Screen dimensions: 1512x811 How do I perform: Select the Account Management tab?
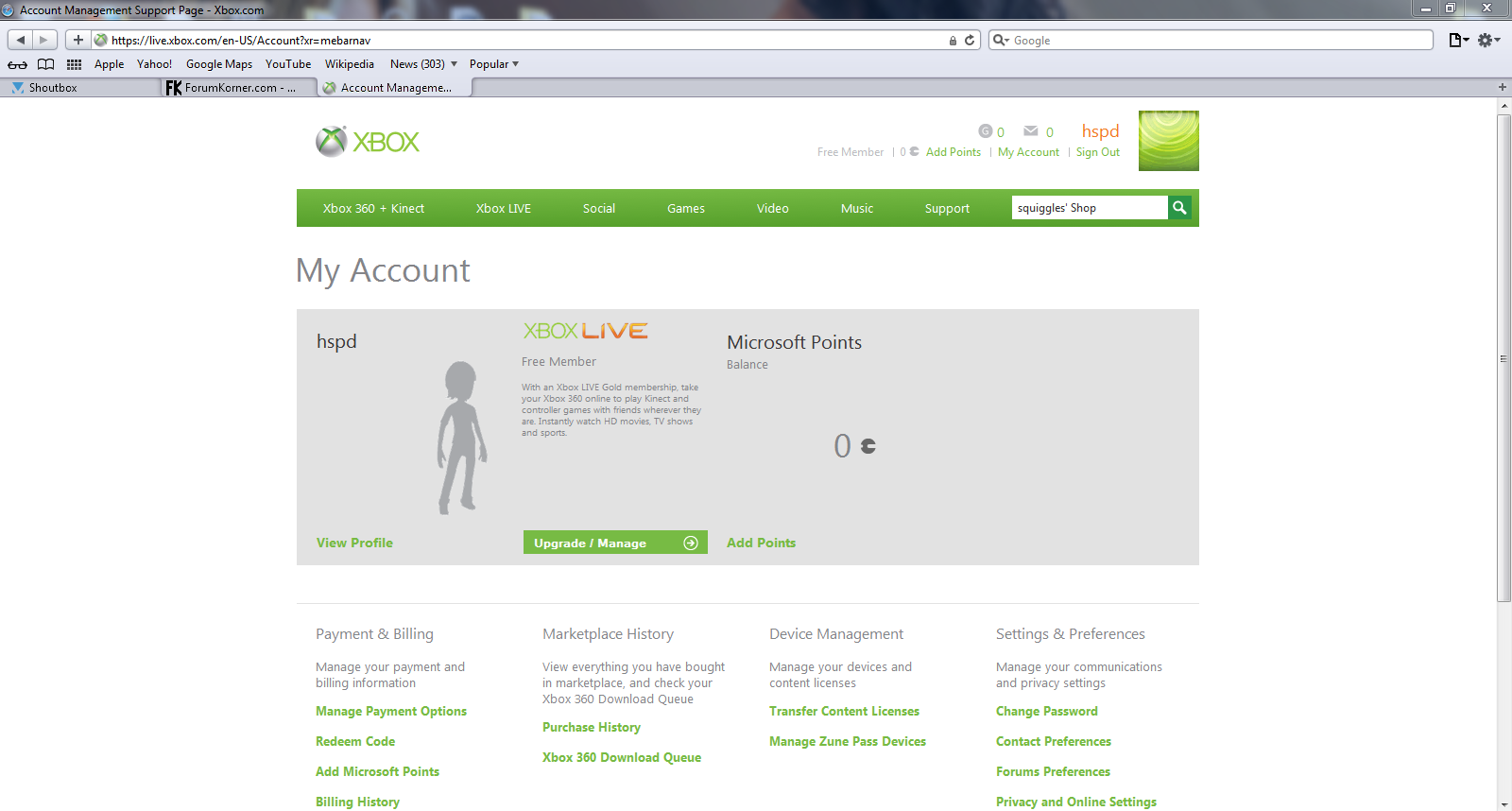click(395, 88)
